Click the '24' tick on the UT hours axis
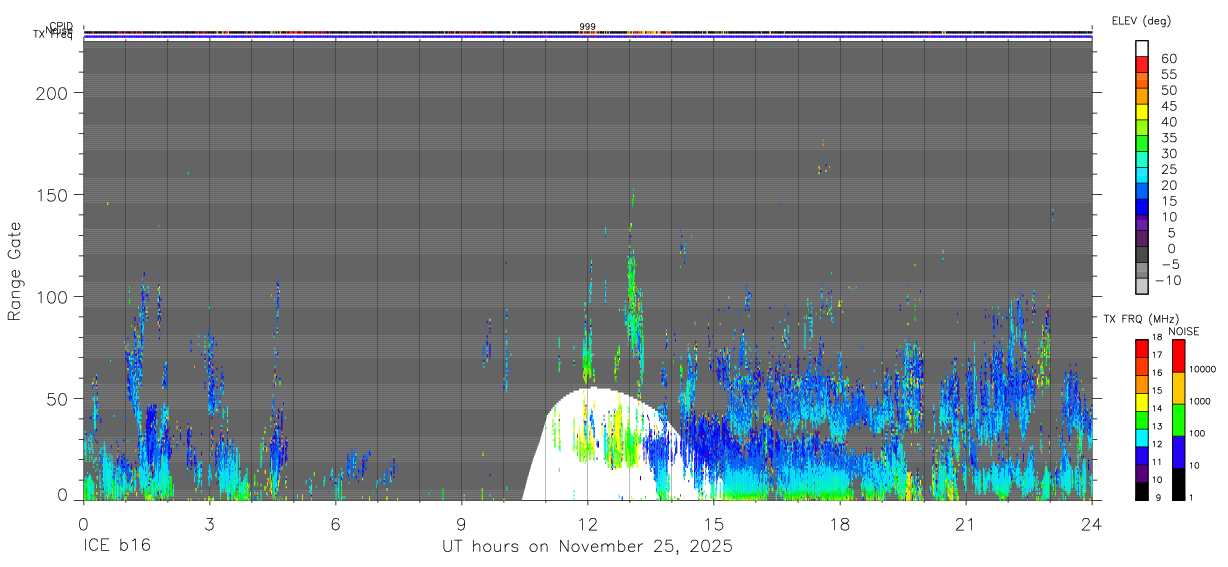Image resolution: width=1228 pixels, height=567 pixels. click(1091, 523)
